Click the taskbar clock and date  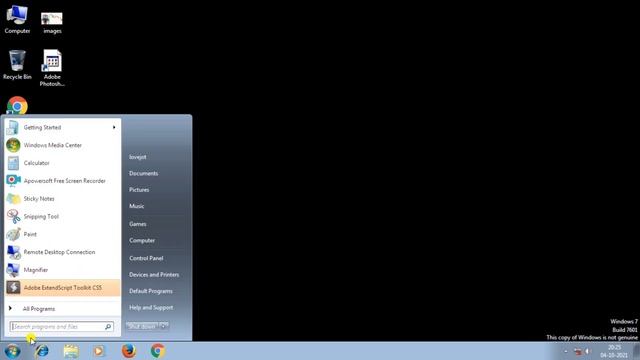tap(614, 351)
